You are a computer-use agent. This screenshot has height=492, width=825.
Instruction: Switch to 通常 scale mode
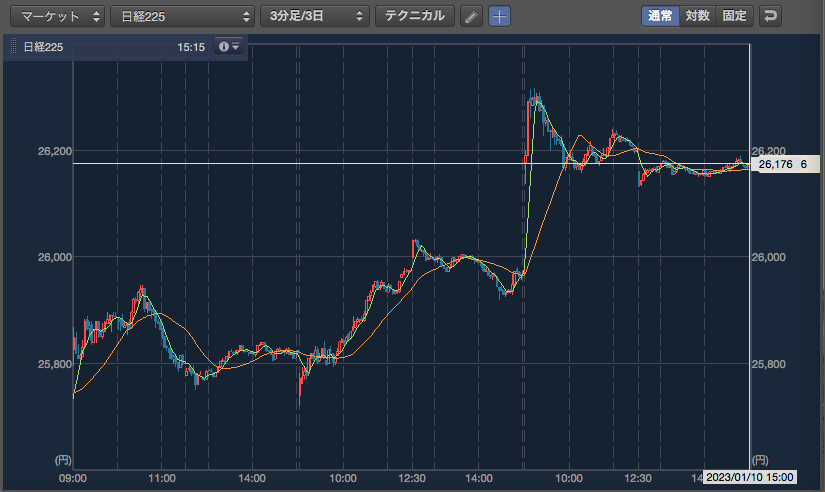[x=660, y=16]
